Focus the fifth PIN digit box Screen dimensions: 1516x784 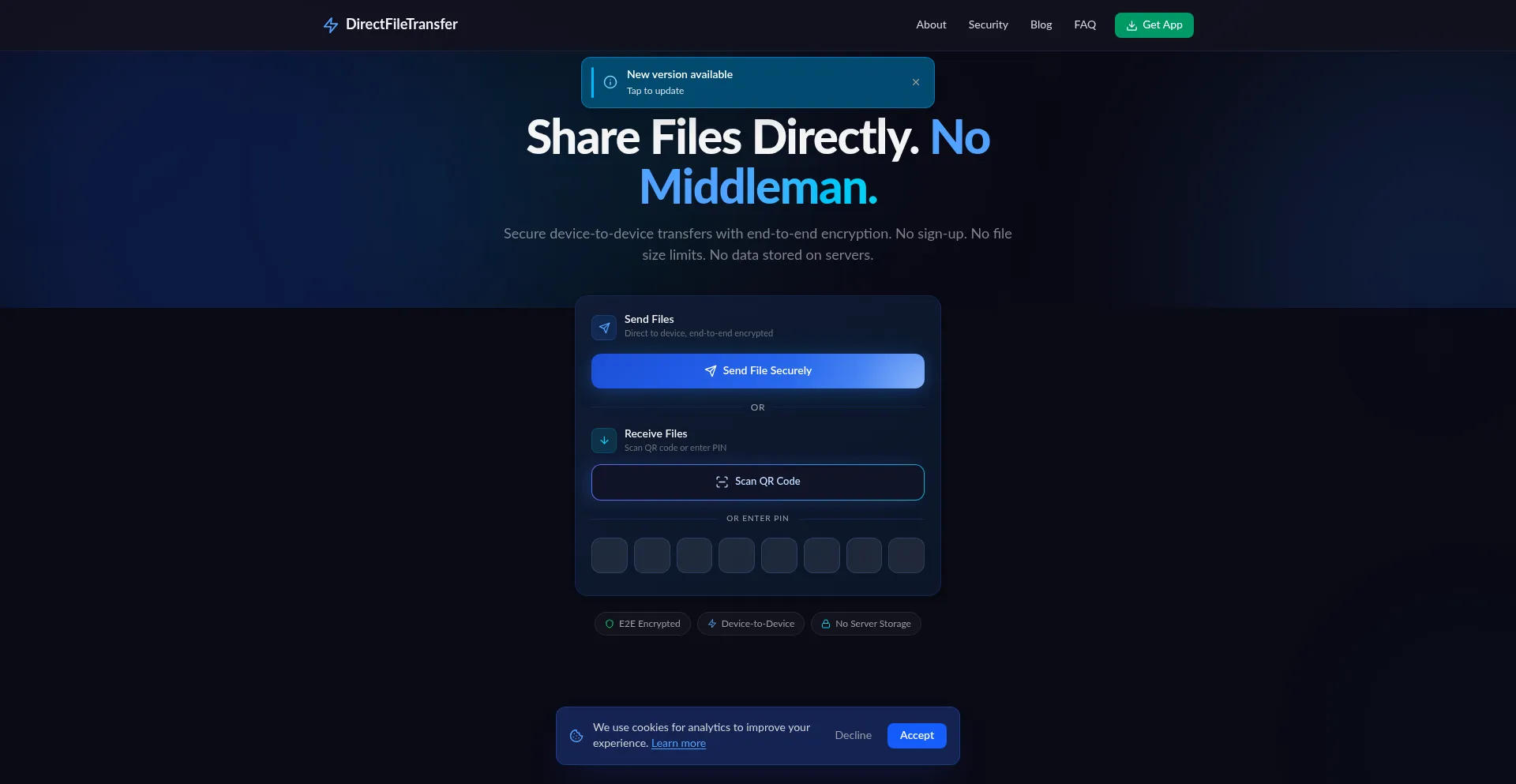tap(779, 556)
